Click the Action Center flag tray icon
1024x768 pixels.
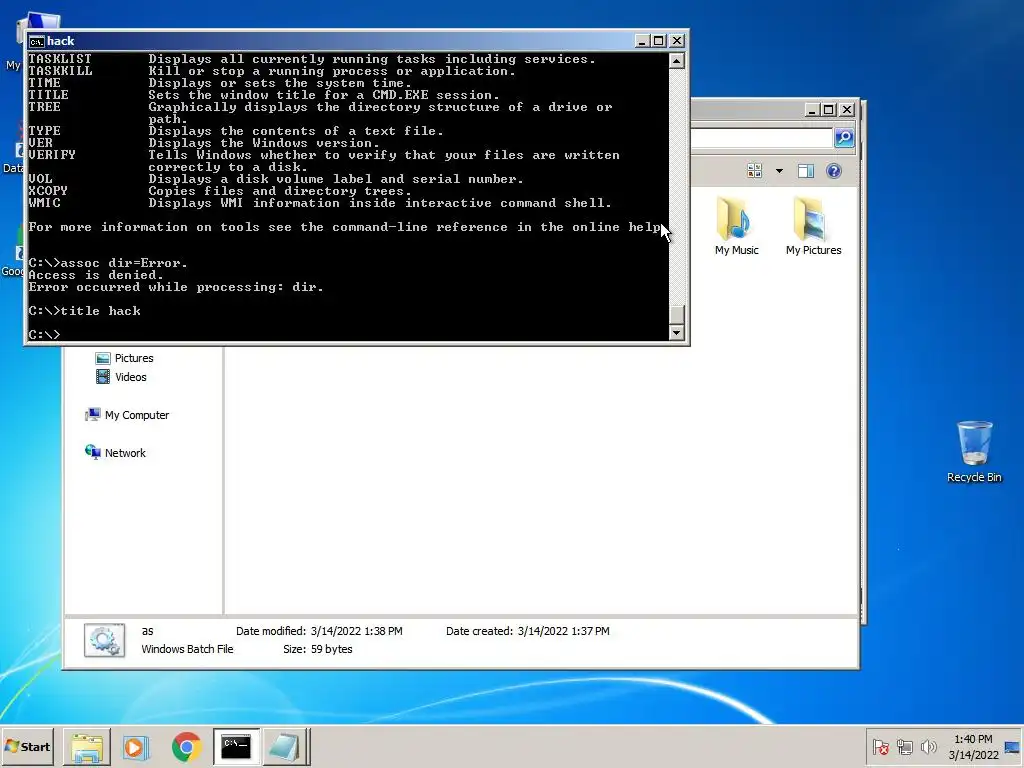[x=880, y=746]
